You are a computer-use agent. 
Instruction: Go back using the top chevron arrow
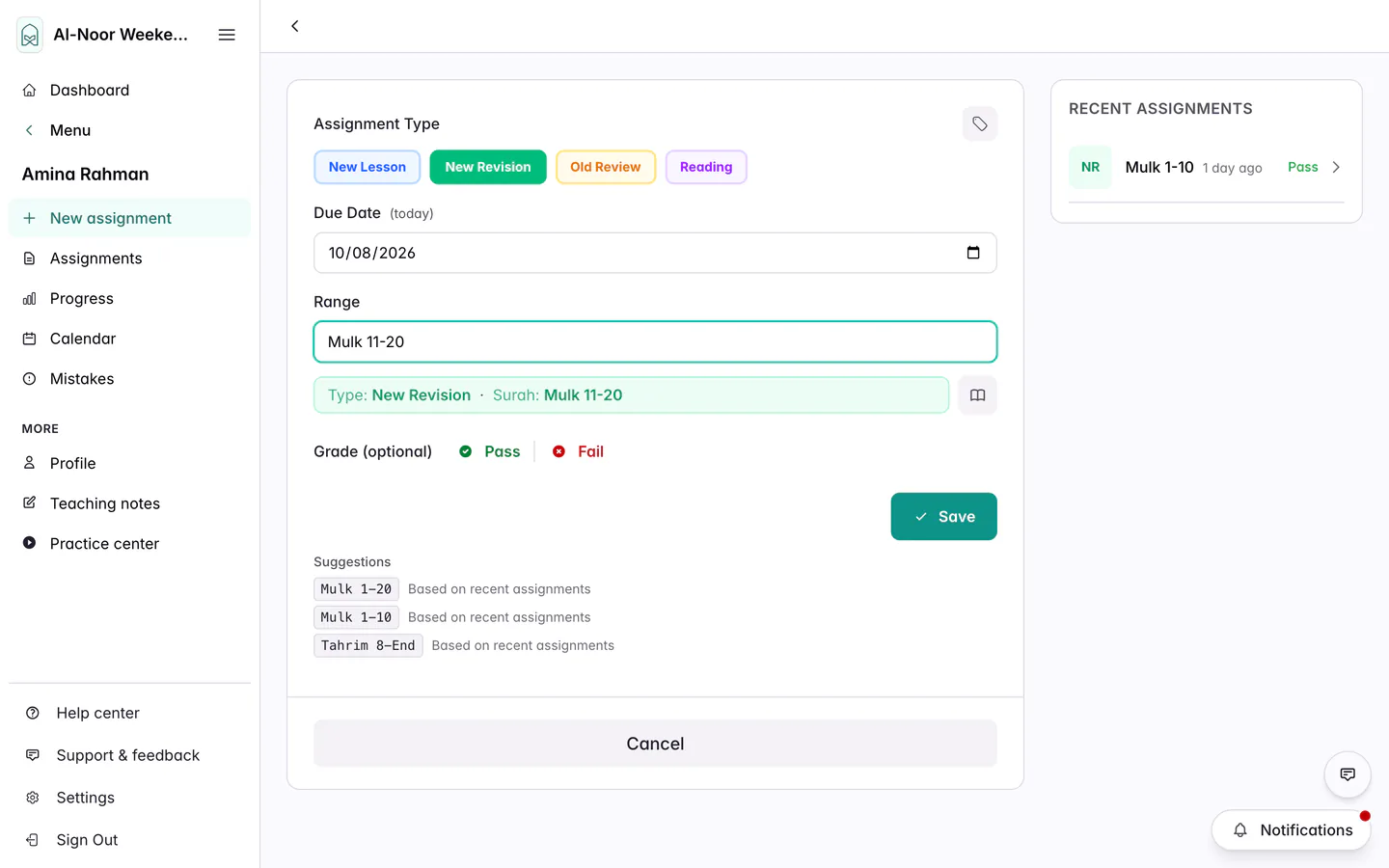[x=295, y=26]
